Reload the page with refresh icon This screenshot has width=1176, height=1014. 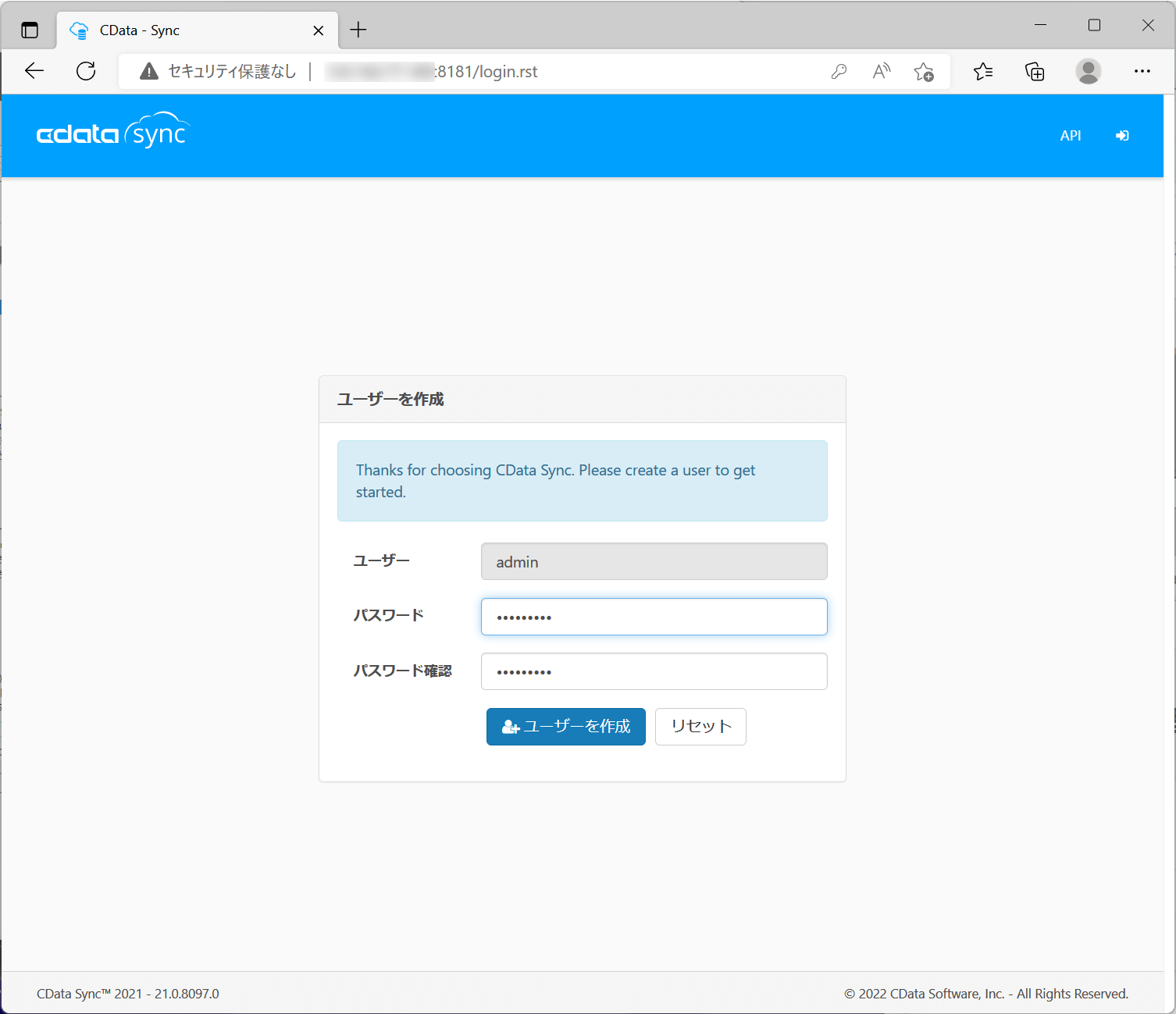click(86, 71)
